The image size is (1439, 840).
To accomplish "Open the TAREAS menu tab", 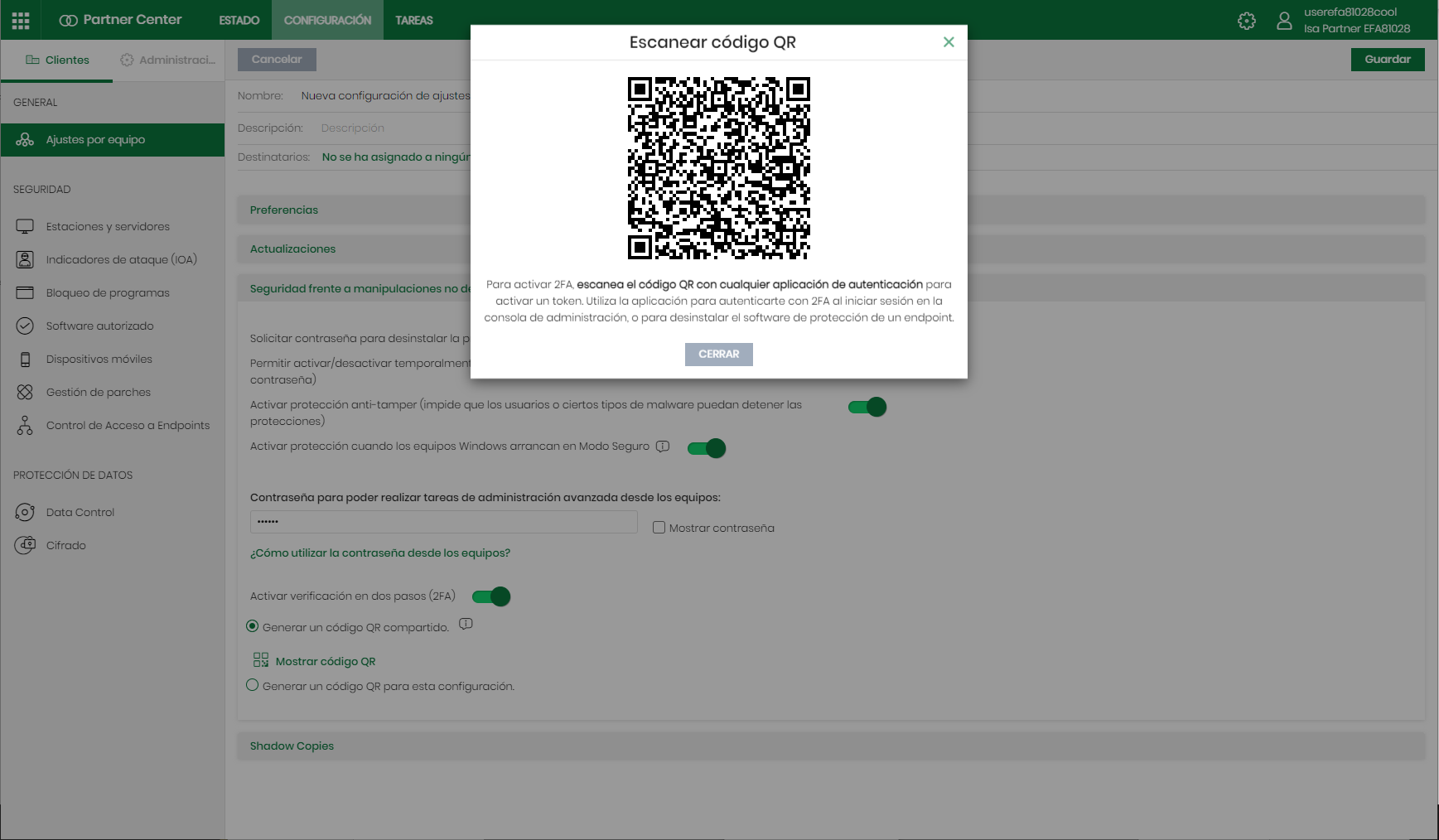I will 414,20.
